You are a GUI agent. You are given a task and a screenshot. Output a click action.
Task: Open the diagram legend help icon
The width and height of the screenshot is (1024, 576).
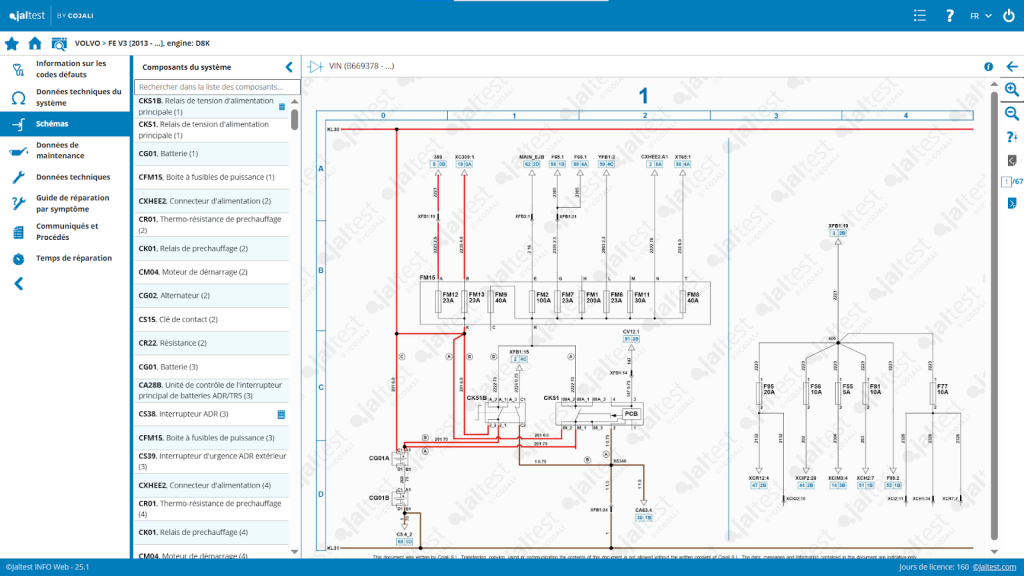(x=1011, y=136)
